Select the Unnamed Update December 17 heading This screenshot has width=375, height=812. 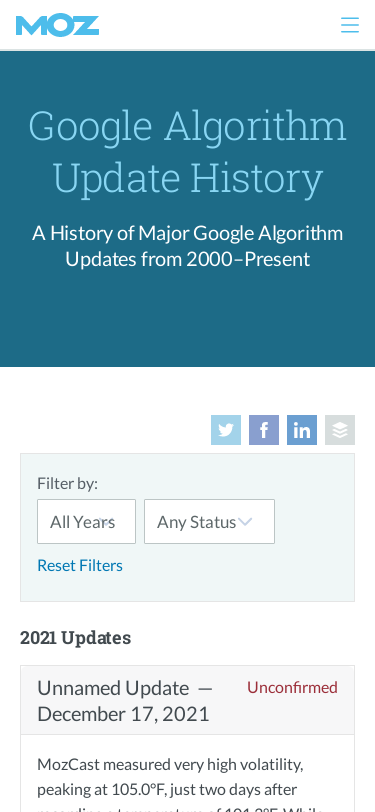(x=125, y=701)
